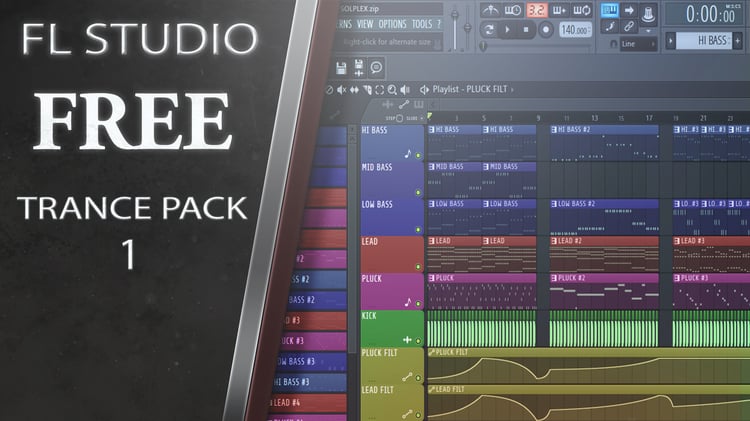Image resolution: width=750 pixels, height=421 pixels.
Task: Select LOW BASS #3 in picker panel
Action: [311, 362]
